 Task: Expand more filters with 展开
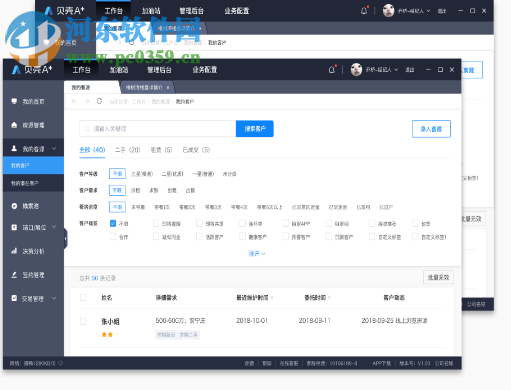[257, 254]
